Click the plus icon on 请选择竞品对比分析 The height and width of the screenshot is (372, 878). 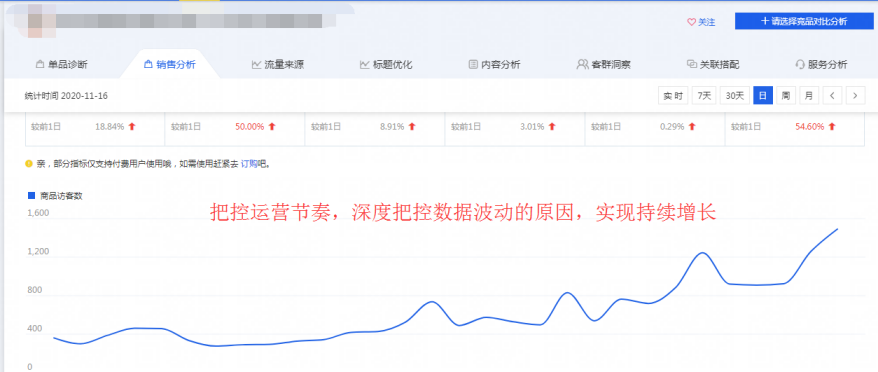tap(765, 21)
